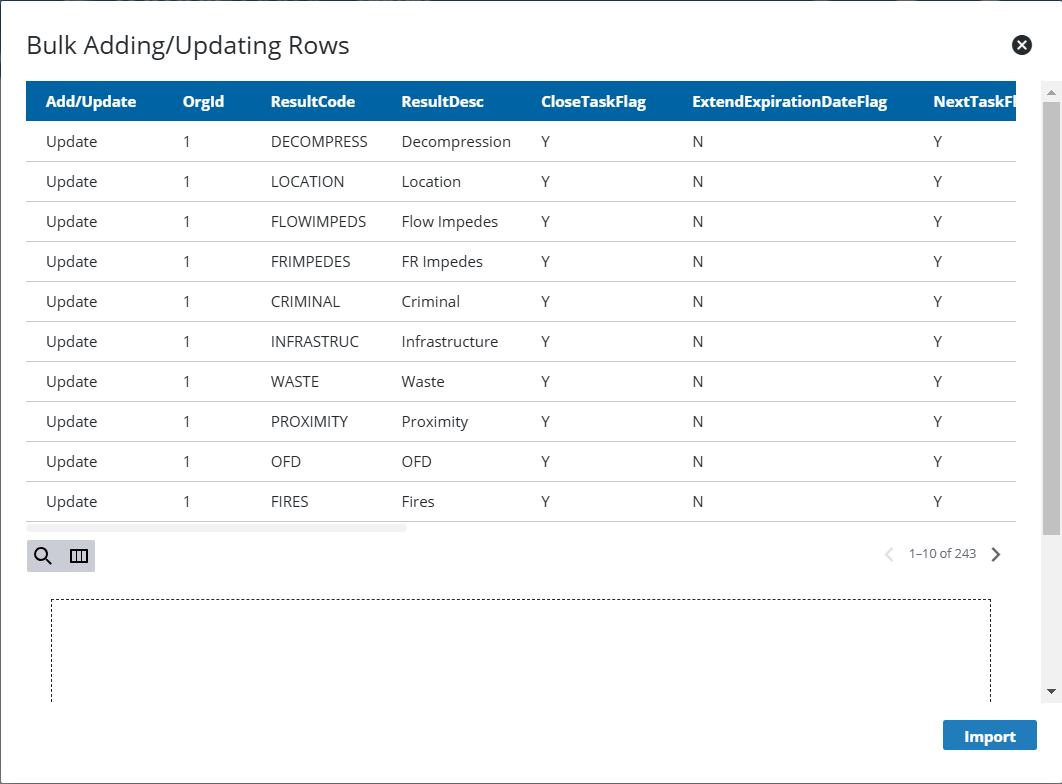Sort by the Add/Update column header
Viewport: 1062px width, 784px height.
[91, 101]
